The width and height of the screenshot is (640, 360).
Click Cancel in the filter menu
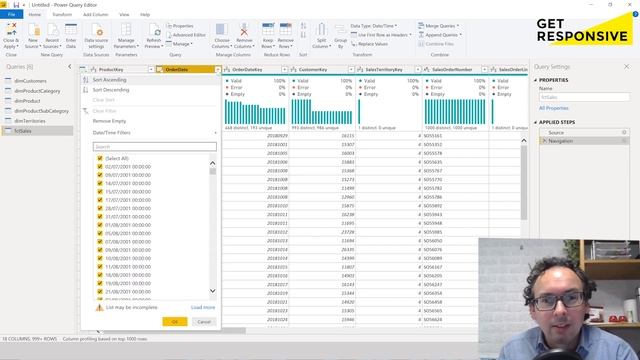(204, 322)
